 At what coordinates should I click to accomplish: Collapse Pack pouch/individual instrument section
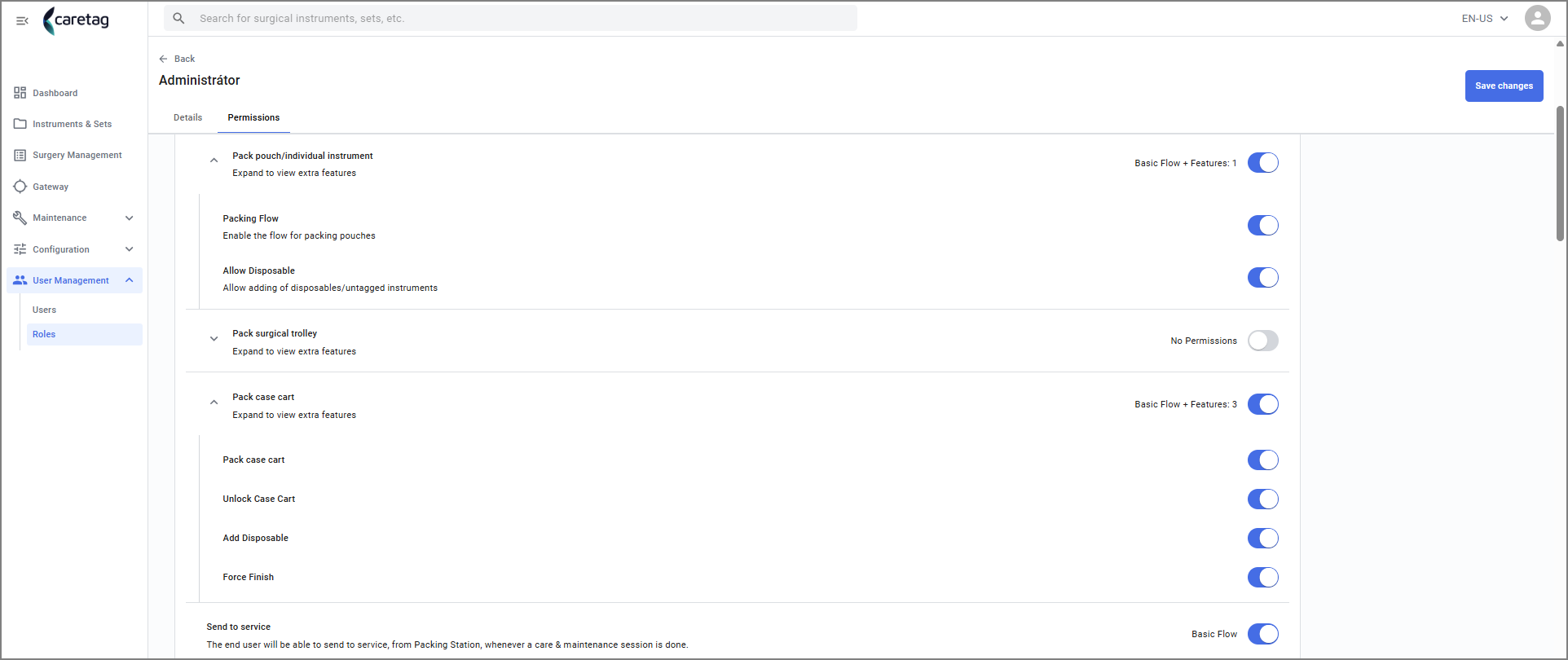click(x=214, y=161)
